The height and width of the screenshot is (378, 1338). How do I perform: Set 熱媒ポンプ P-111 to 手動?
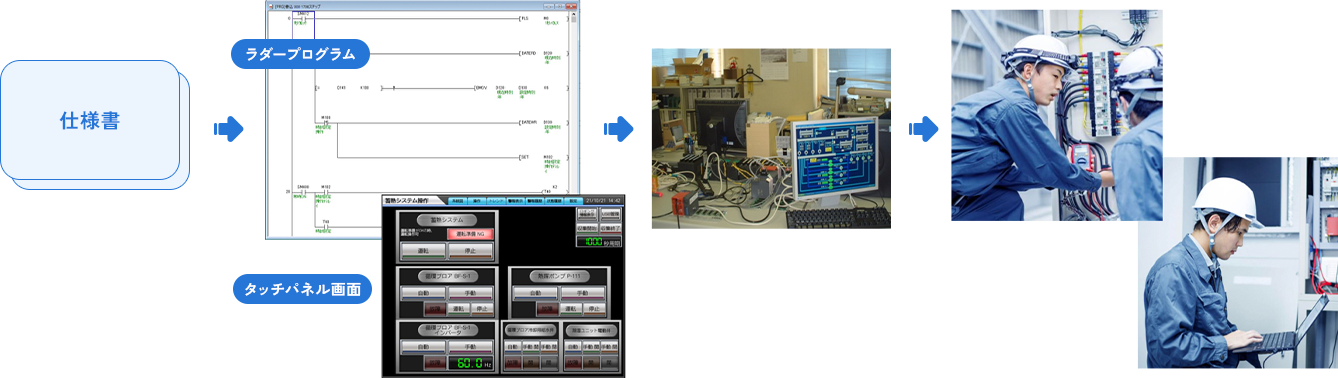(x=583, y=294)
